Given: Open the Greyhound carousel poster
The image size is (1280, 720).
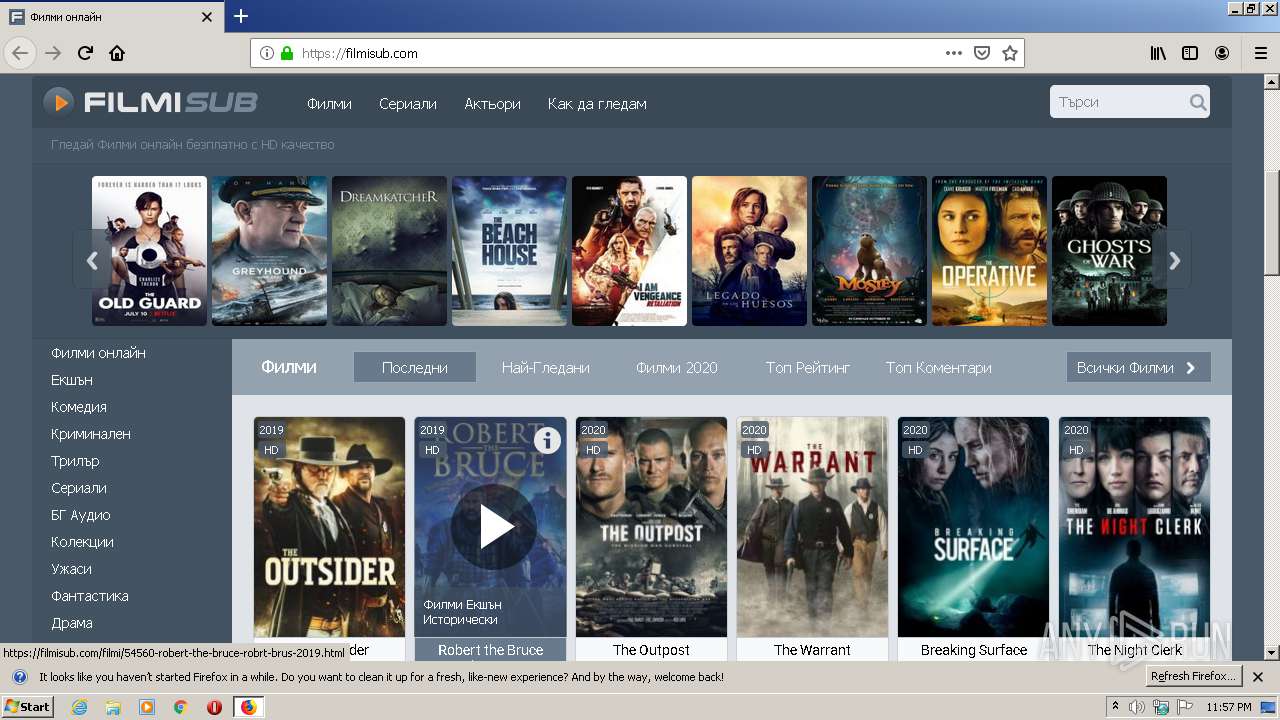Looking at the screenshot, I should click(270, 251).
